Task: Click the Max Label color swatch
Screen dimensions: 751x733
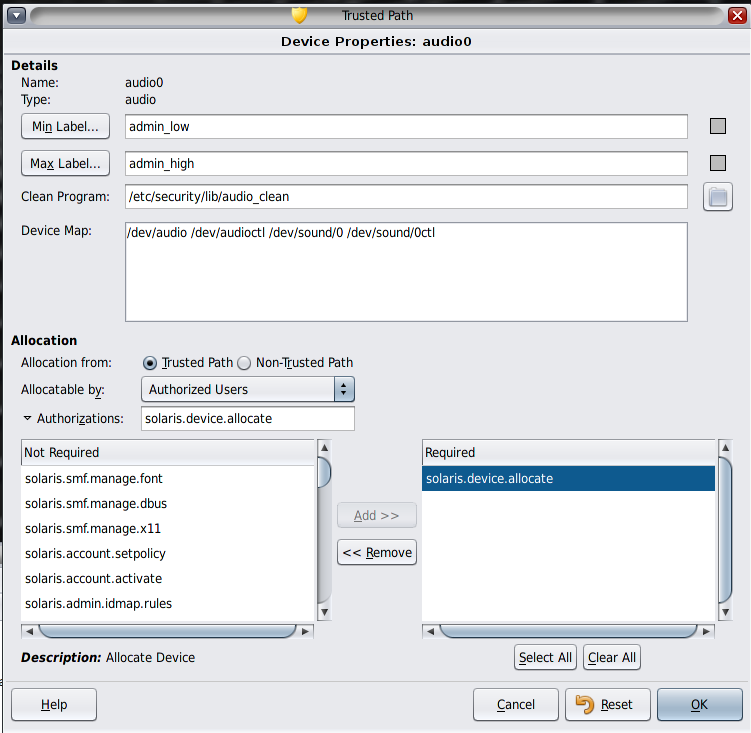Action: pyautogui.click(x=717, y=163)
